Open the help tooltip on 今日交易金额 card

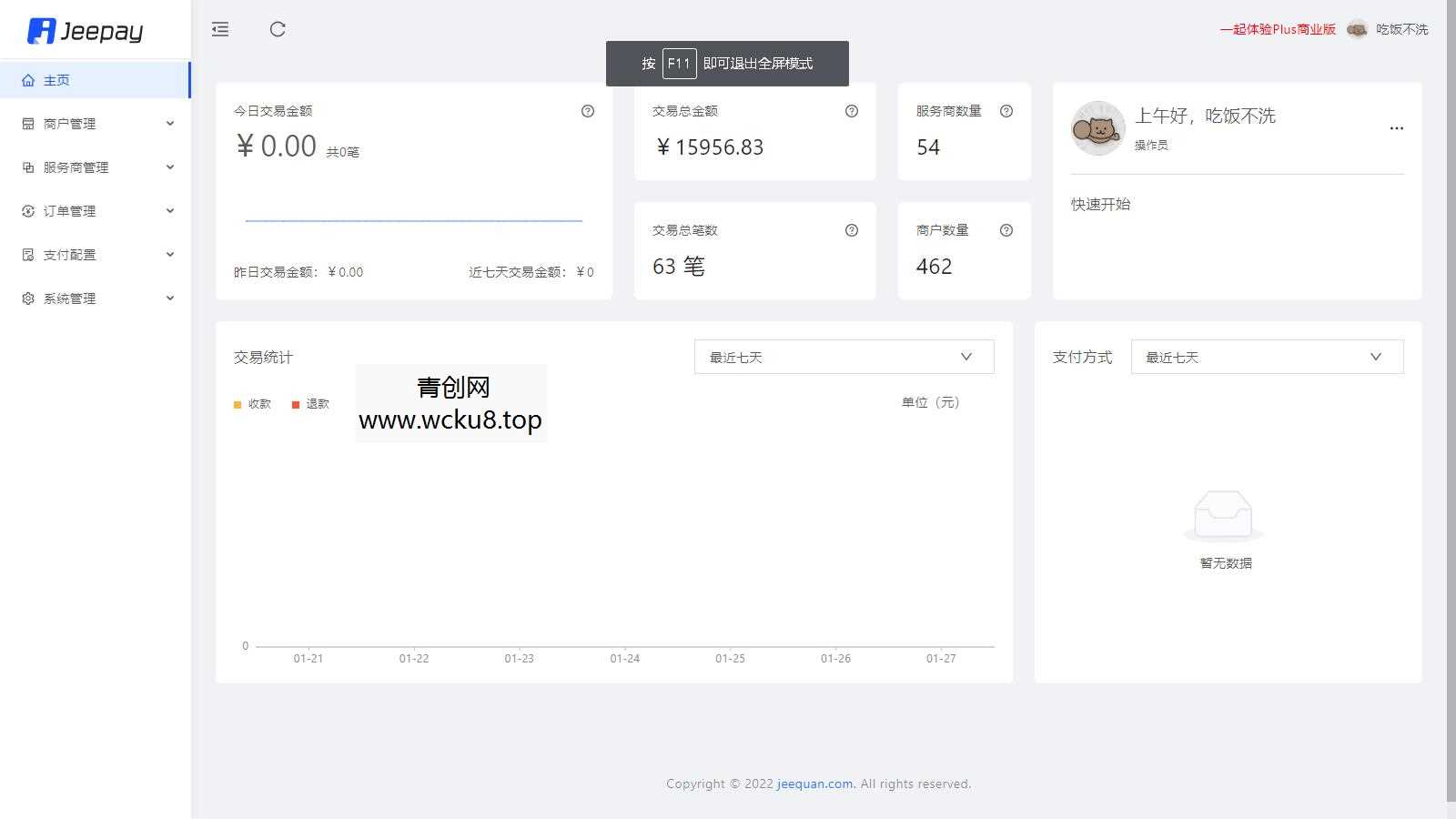(587, 110)
